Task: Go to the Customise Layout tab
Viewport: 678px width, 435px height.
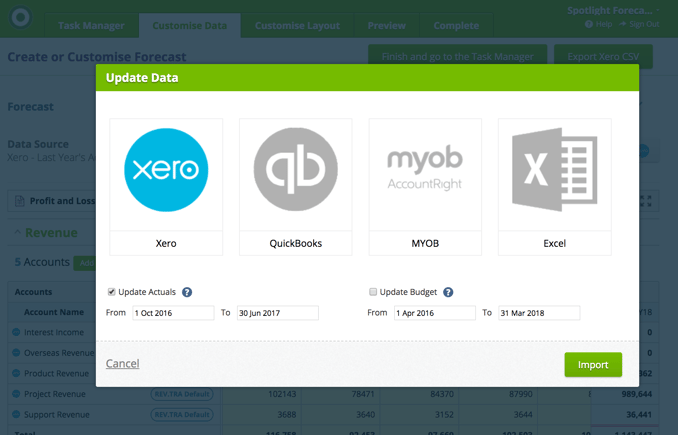Action: (297, 26)
